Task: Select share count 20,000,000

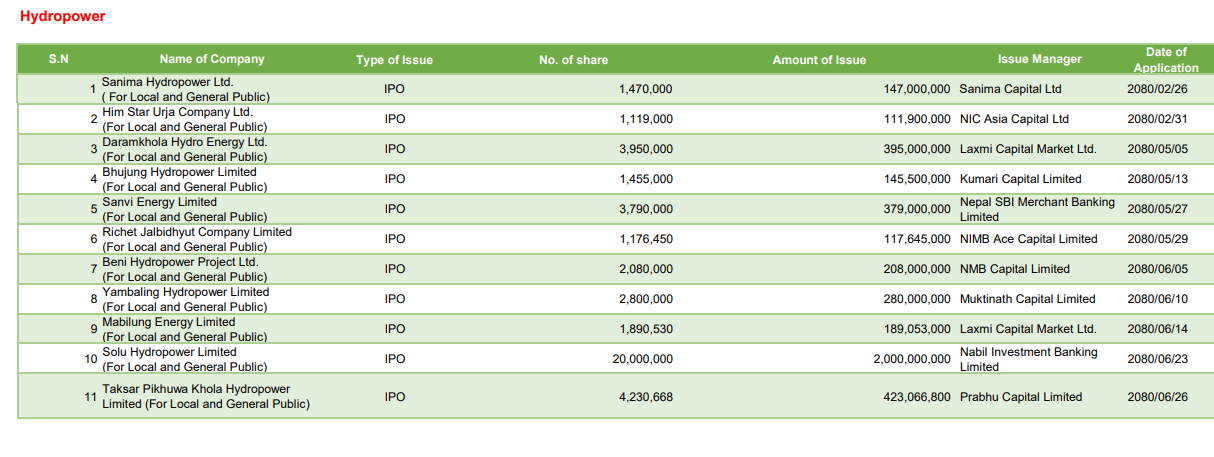Action: pyautogui.click(x=643, y=359)
